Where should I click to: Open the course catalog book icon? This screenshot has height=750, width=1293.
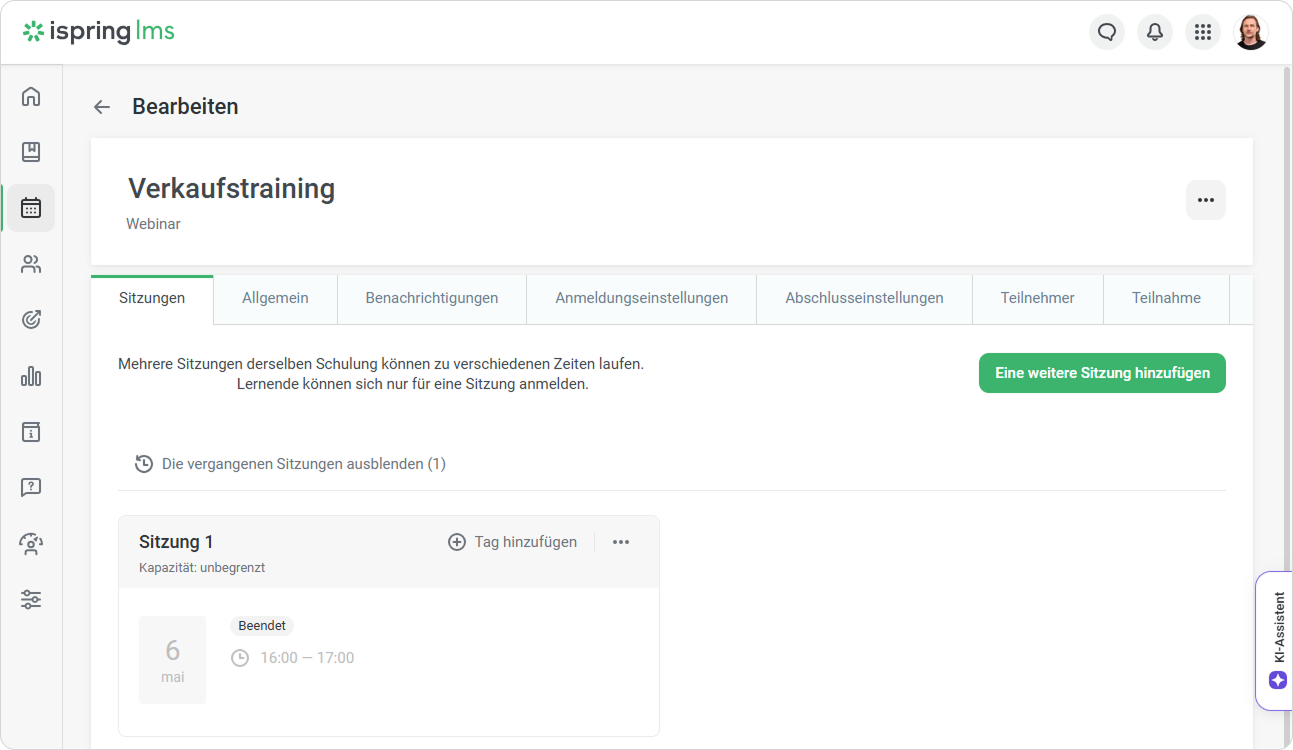(x=31, y=152)
